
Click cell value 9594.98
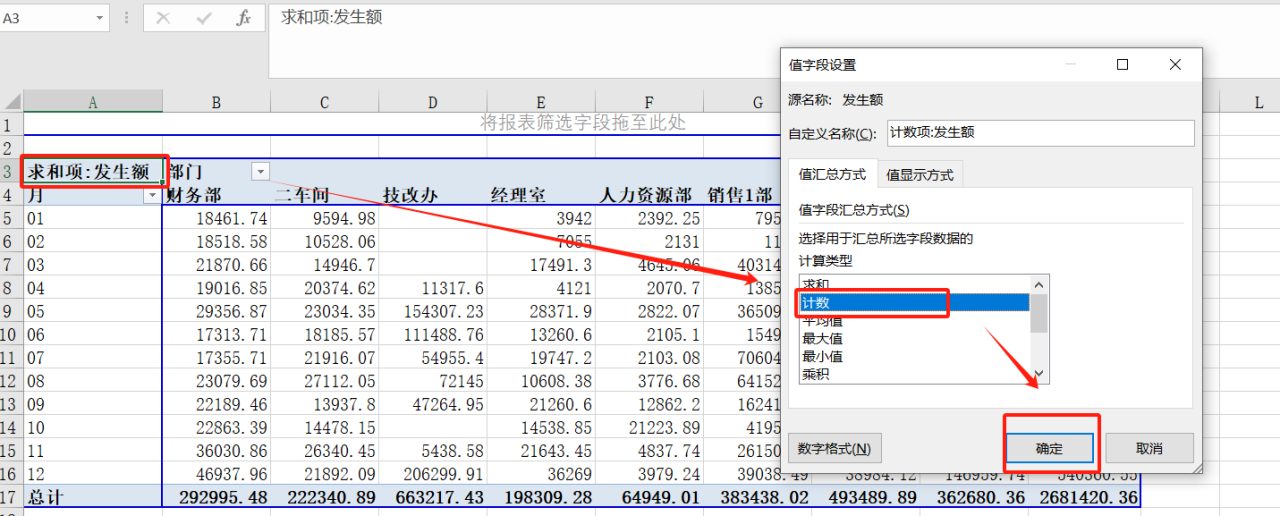344,218
